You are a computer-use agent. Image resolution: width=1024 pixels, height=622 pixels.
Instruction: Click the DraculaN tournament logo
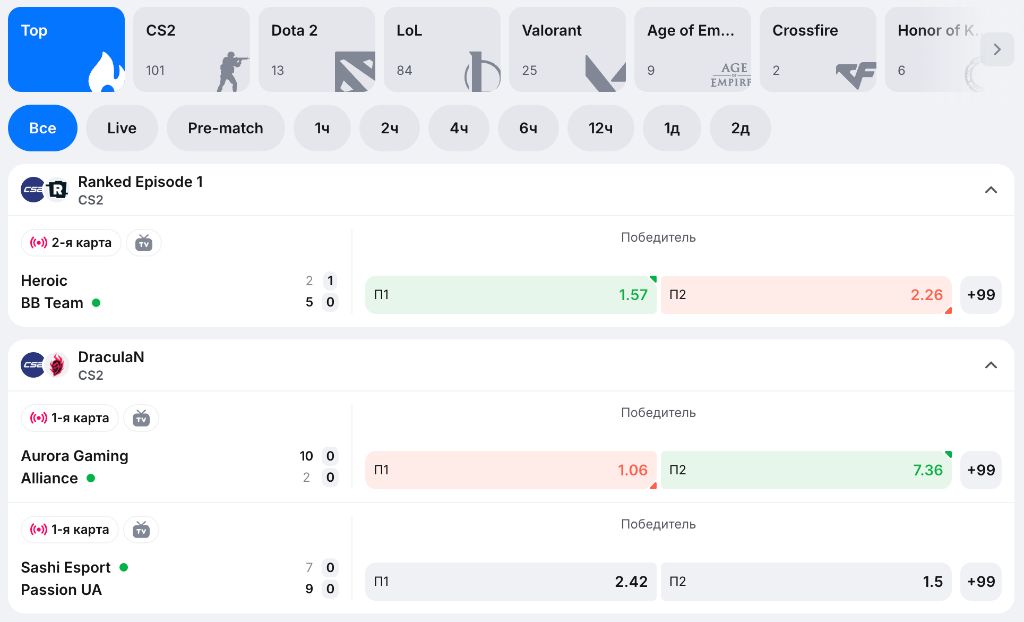(57, 365)
